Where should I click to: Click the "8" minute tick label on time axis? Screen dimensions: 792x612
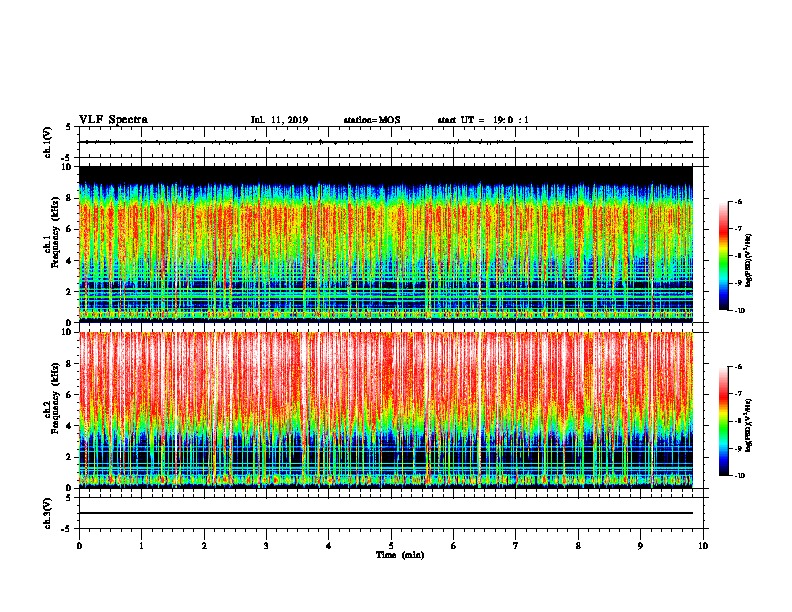pyautogui.click(x=578, y=546)
